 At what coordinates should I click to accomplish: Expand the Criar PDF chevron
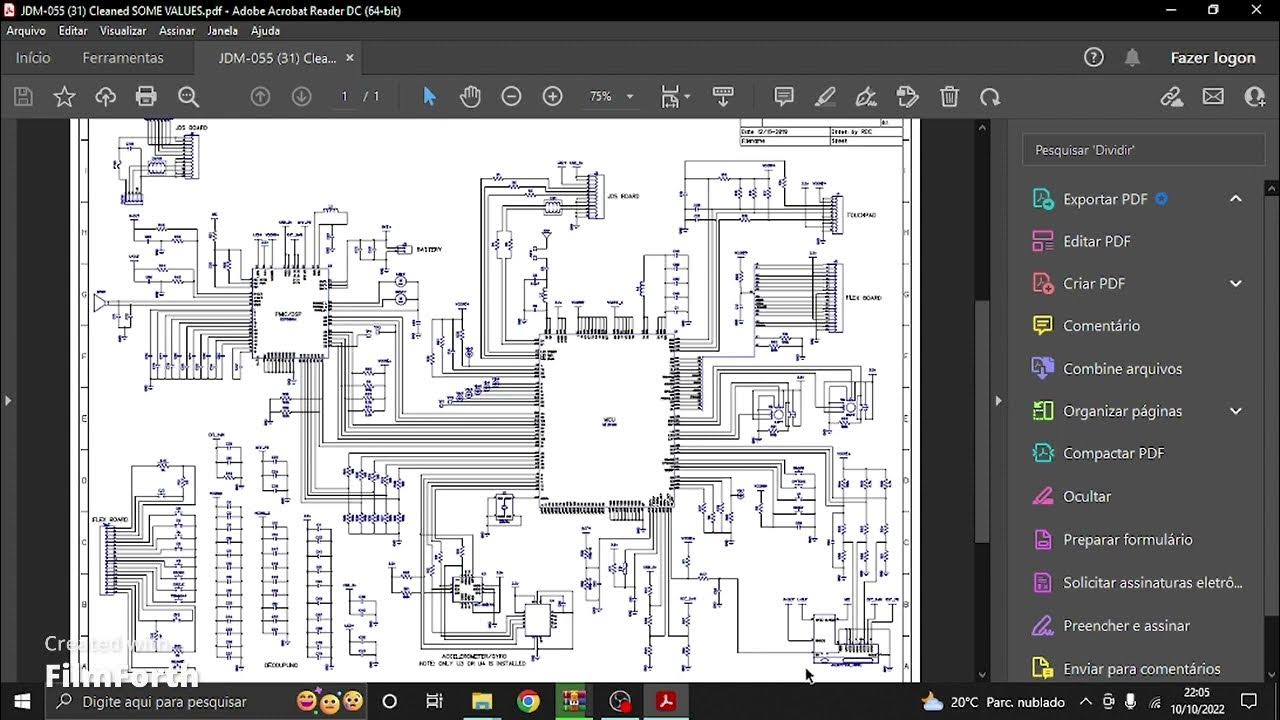click(1236, 284)
